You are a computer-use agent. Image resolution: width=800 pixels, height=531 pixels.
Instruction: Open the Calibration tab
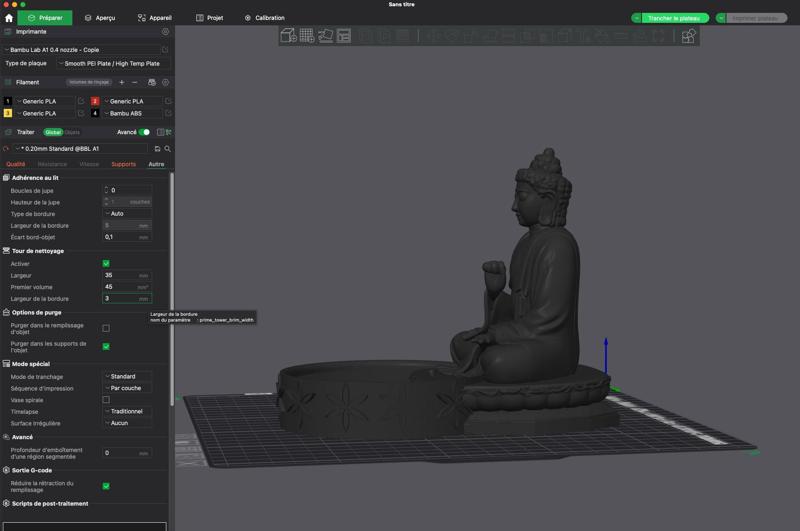click(x=264, y=18)
